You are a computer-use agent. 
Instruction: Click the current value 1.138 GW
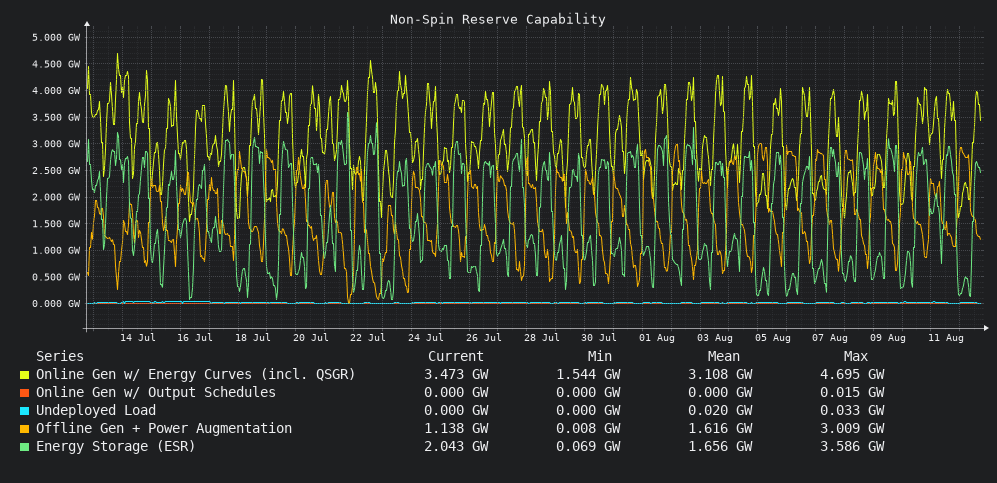[x=456, y=428]
